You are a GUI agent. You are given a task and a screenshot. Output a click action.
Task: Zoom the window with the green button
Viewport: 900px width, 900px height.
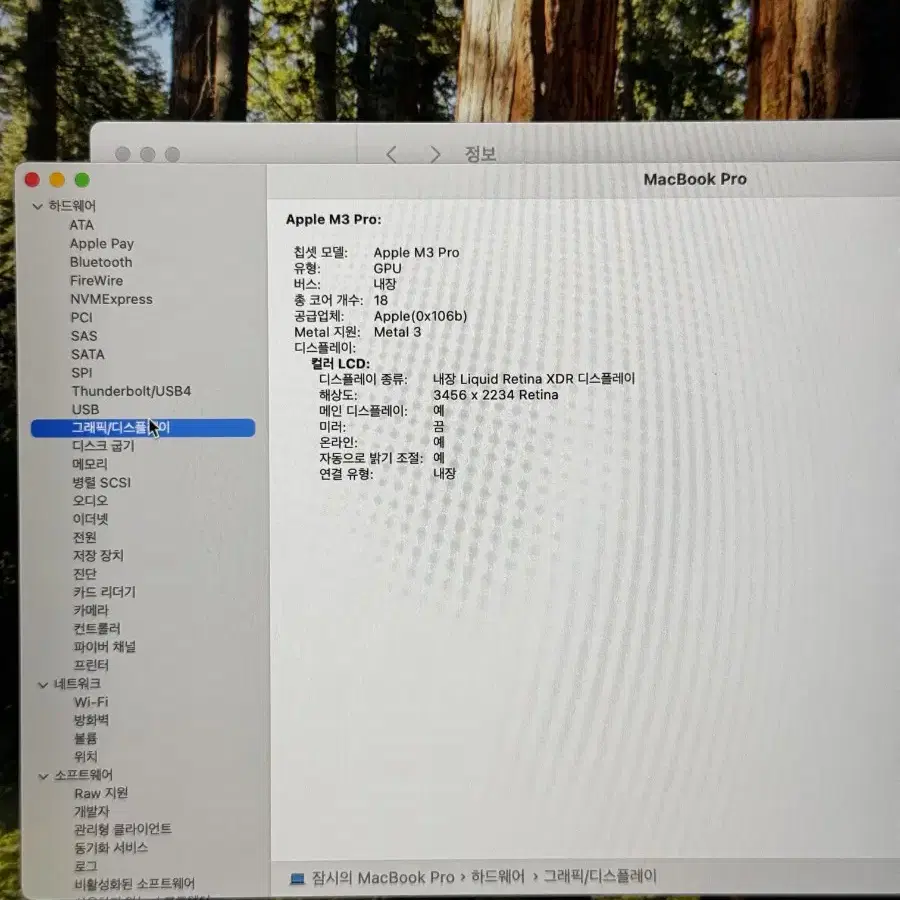click(82, 180)
